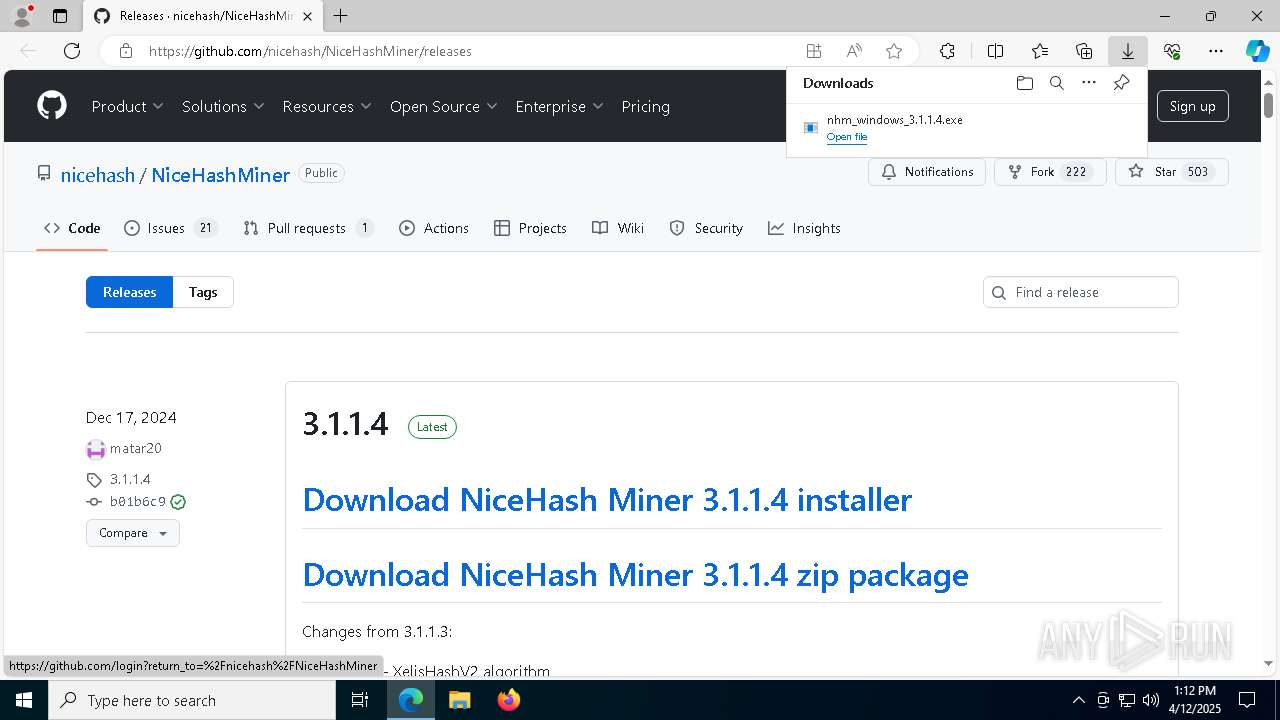Click the Edge downloads toolbar icon
This screenshot has width=1280, height=720.
point(1127,51)
